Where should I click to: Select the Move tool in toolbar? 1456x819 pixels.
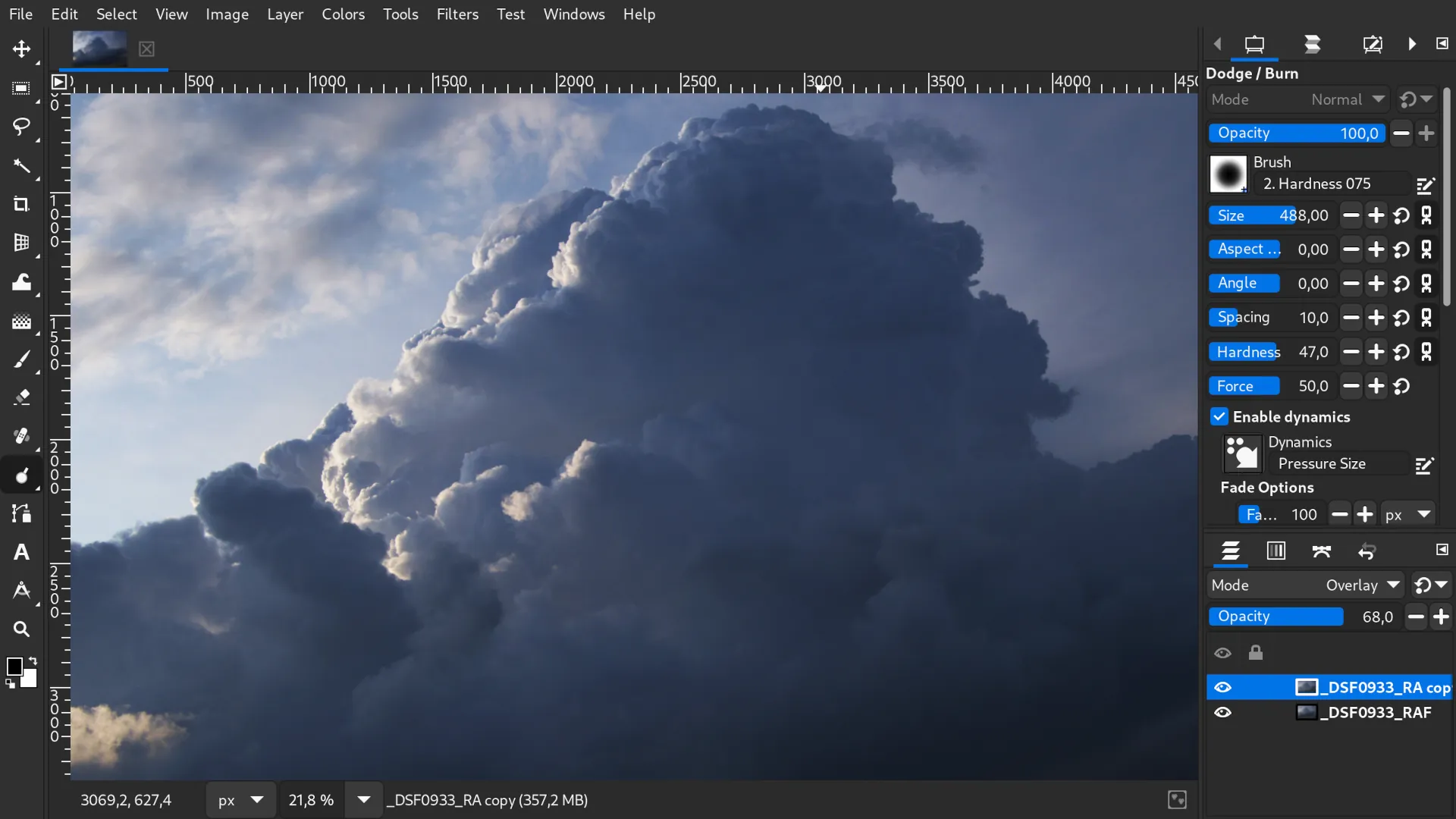point(21,47)
